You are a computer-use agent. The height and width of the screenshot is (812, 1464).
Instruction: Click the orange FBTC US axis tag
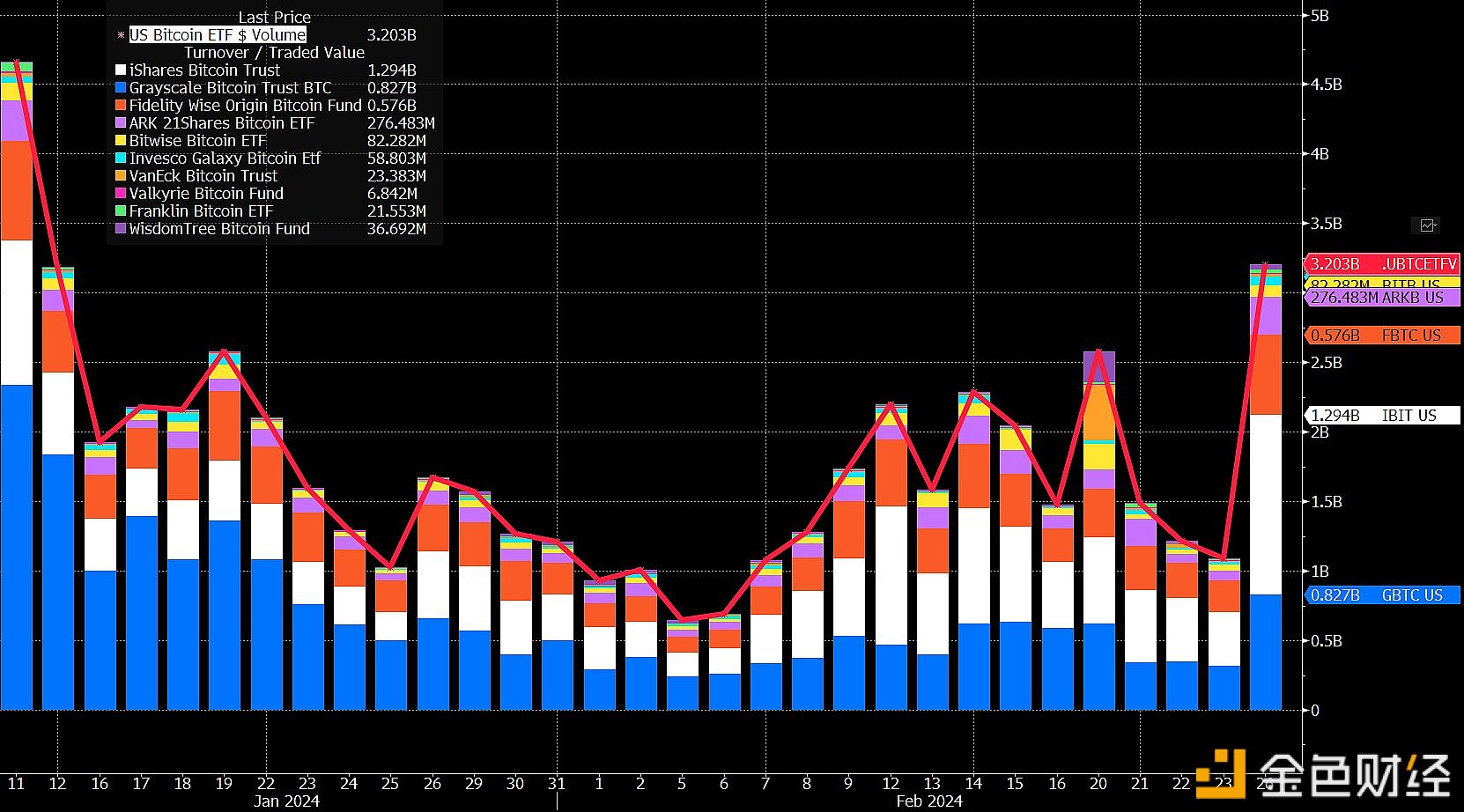(x=1382, y=336)
